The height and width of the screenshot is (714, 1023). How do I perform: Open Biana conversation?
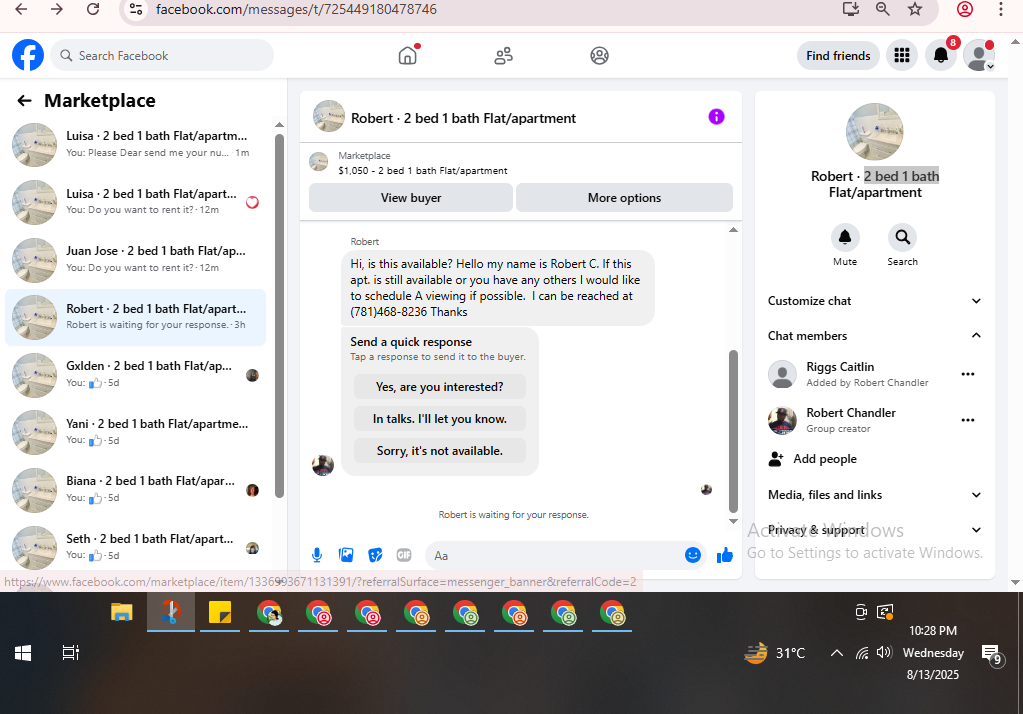tap(136, 489)
